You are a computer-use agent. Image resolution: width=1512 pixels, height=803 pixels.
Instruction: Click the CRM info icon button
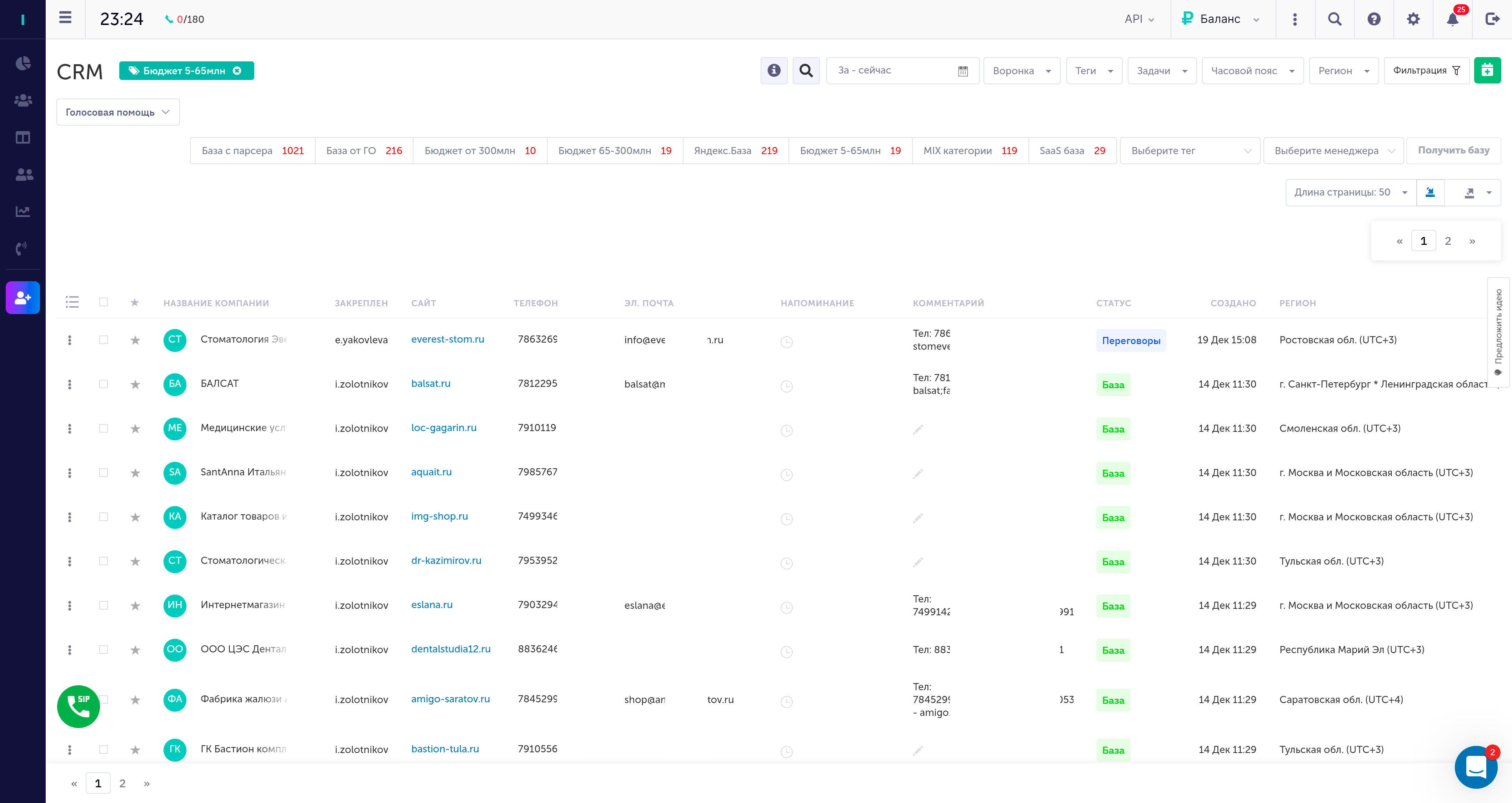[x=773, y=70]
